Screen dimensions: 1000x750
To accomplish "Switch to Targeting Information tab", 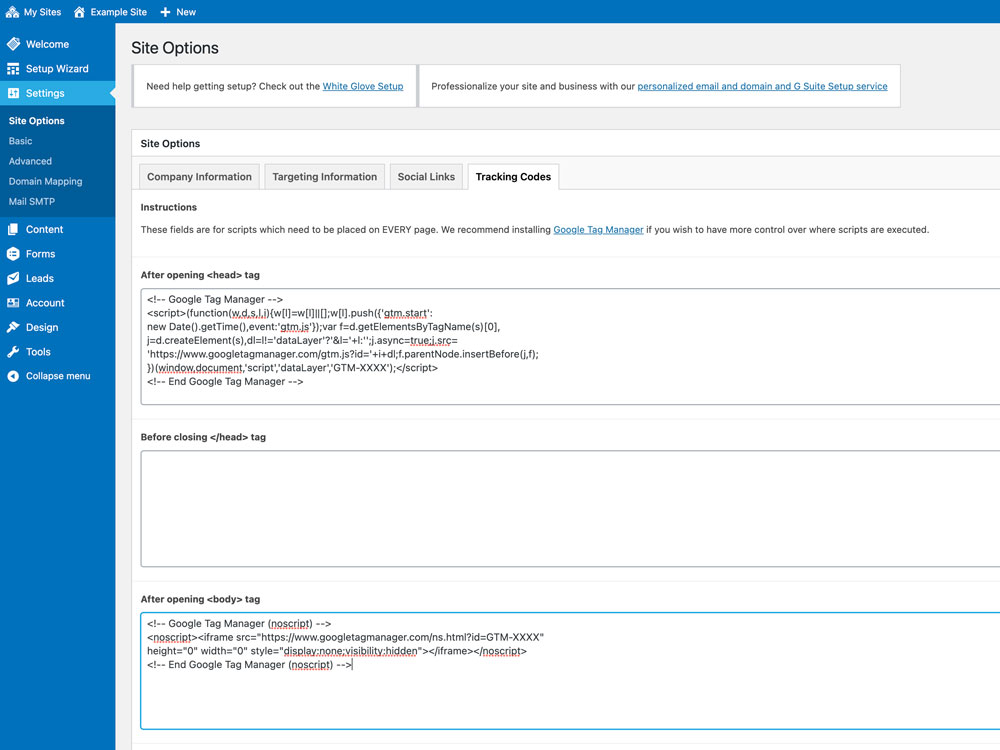I will (x=325, y=177).
